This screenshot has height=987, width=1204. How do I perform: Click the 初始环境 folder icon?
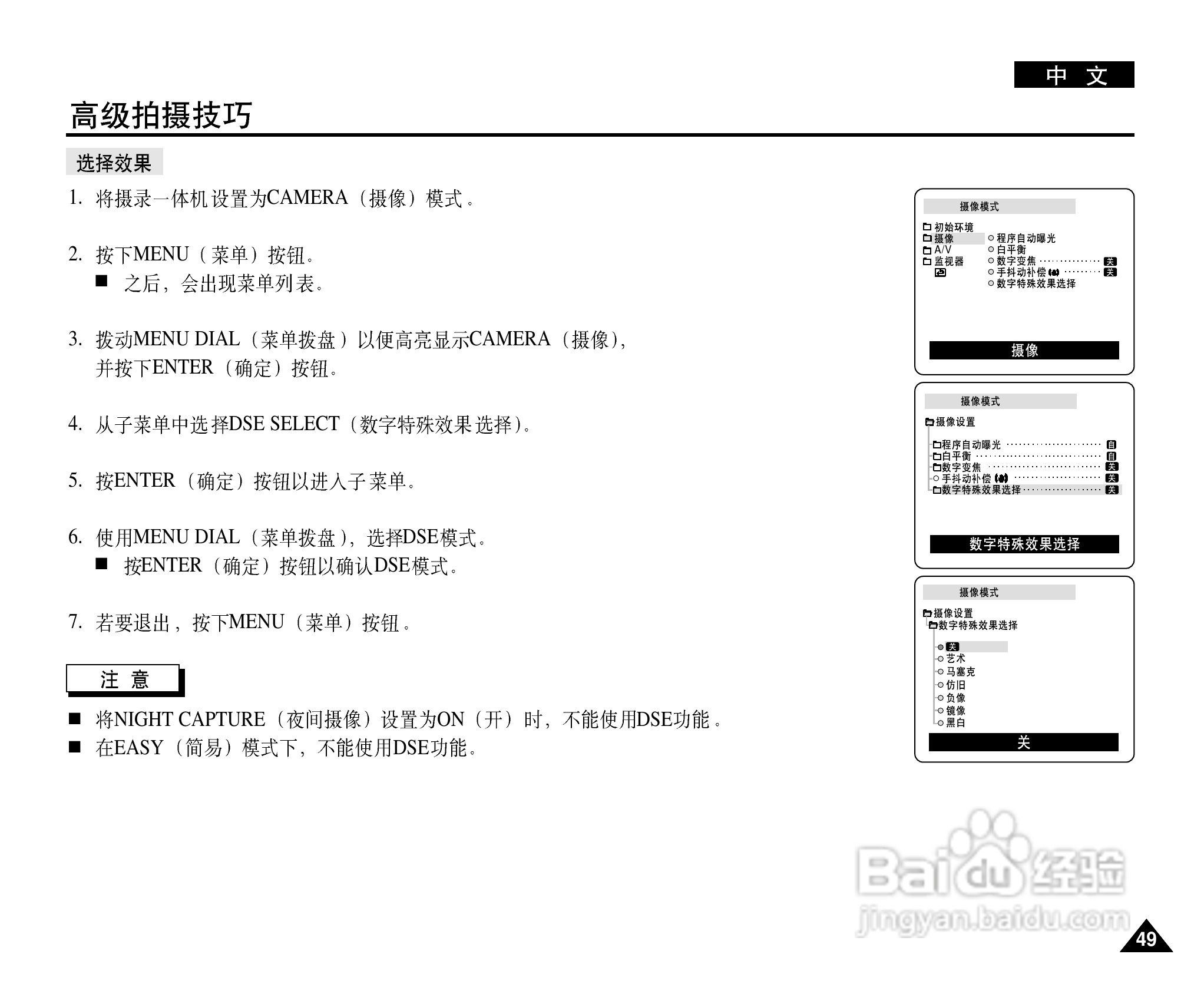(927, 227)
